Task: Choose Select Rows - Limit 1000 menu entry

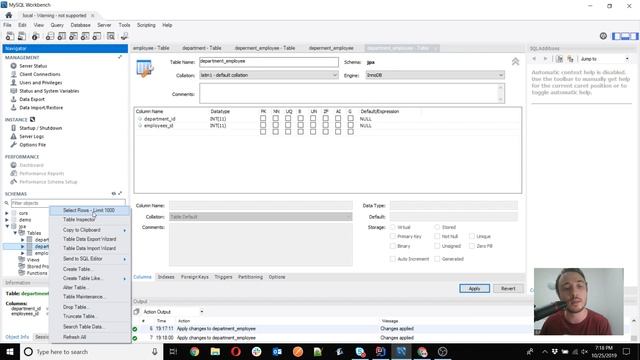Action: click(x=90, y=210)
